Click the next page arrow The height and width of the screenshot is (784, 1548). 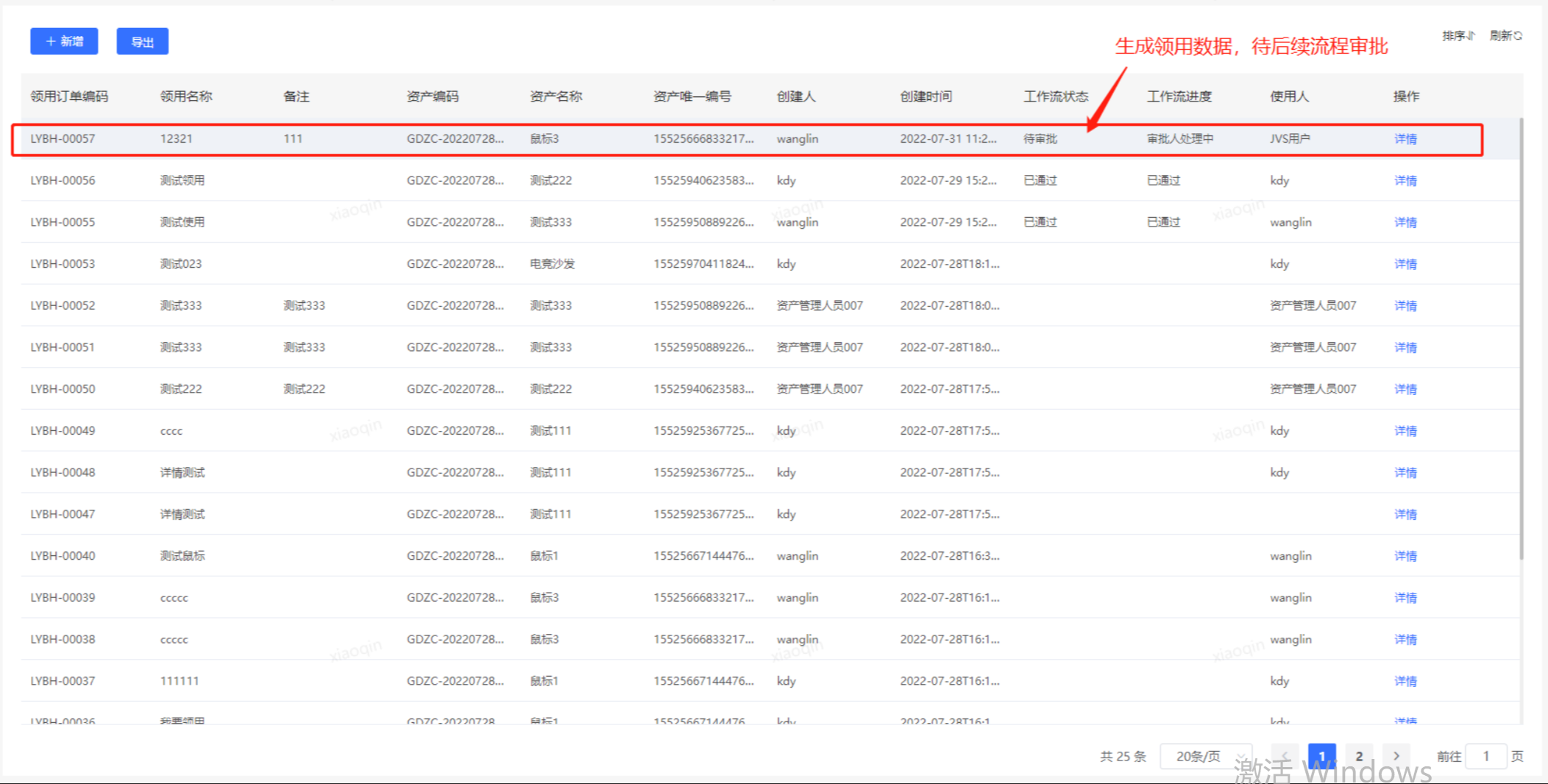(1396, 756)
